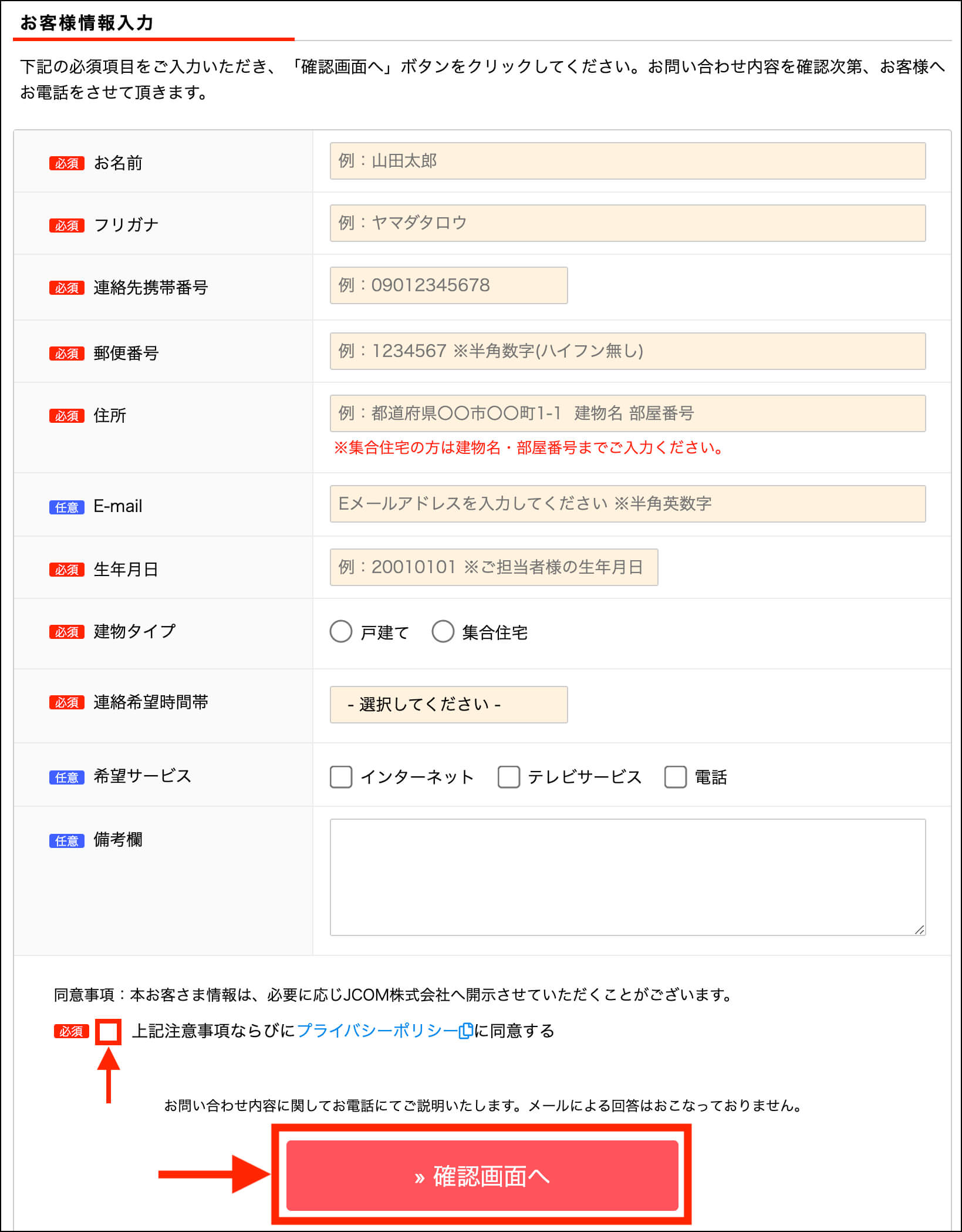Click the 任意 badge beside 備考欄
962x1232 pixels.
(x=67, y=841)
